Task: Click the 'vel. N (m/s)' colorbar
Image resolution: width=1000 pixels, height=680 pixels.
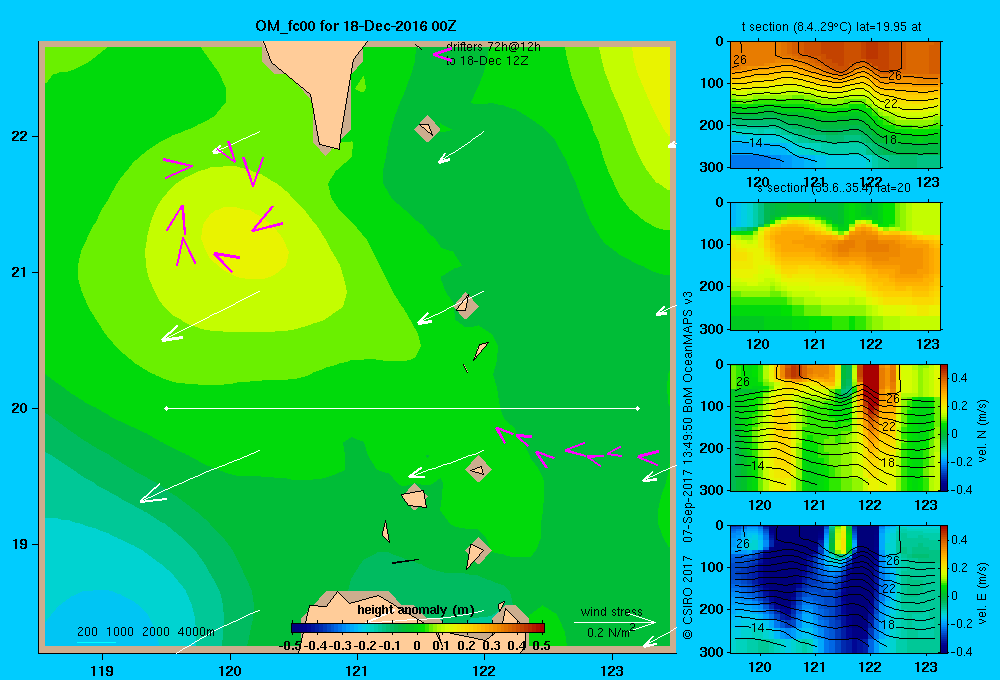Action: (945, 427)
